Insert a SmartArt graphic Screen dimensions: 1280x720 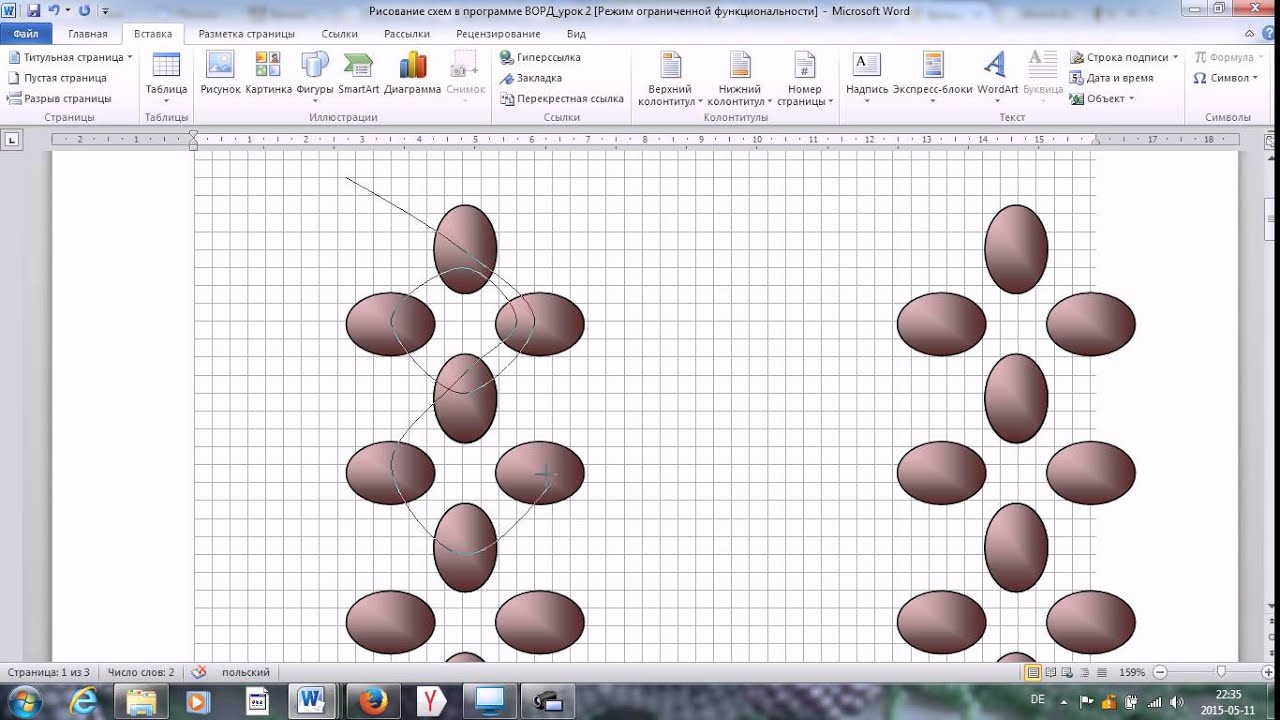(358, 73)
